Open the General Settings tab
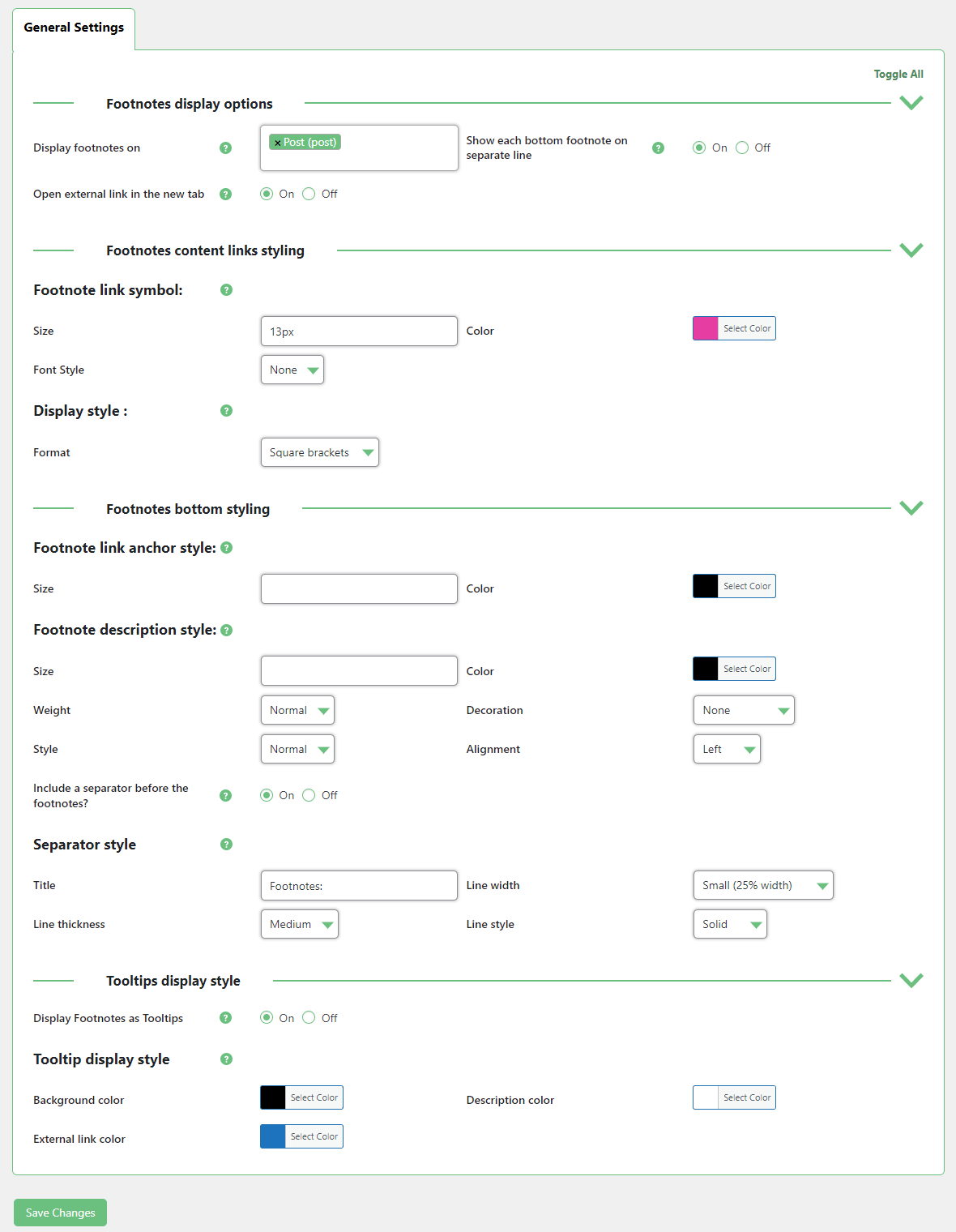The width and height of the screenshot is (956, 1232). (x=74, y=28)
